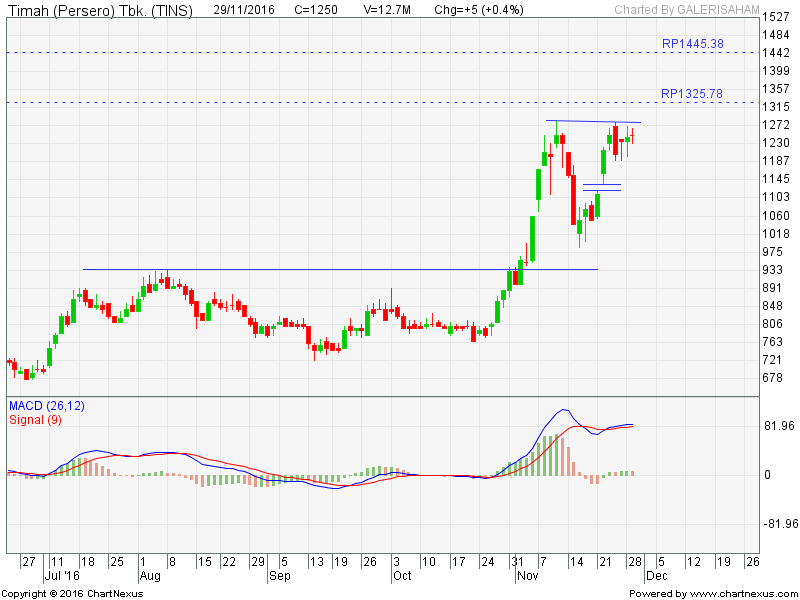Viewport: 800px width, 600px height.
Task: Select the Nov month marker on the time axis
Action: pos(527,577)
